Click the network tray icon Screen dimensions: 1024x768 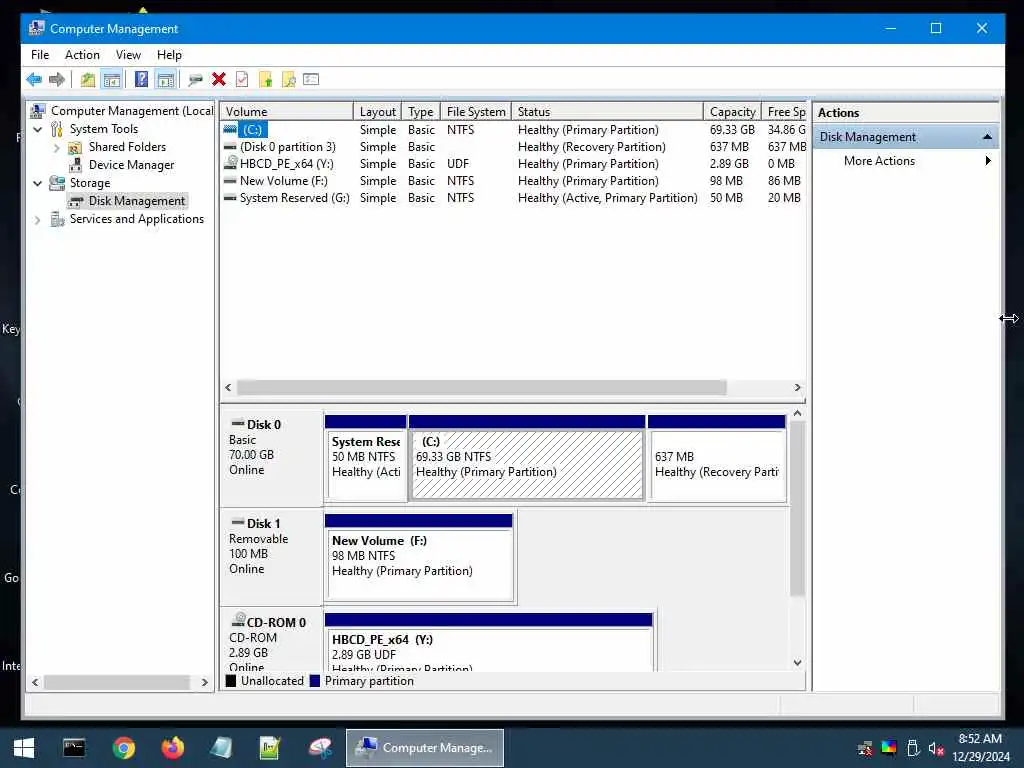pyautogui.click(x=865, y=748)
